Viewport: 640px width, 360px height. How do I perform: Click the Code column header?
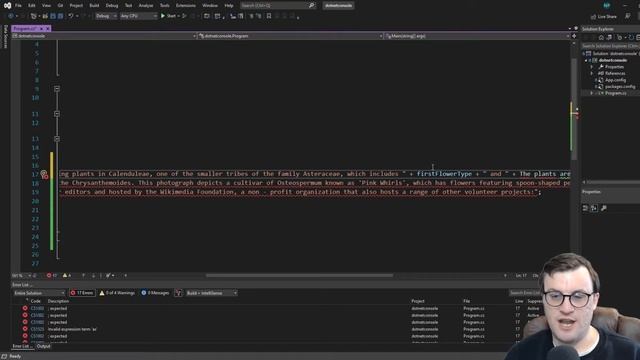pyautogui.click(x=36, y=301)
